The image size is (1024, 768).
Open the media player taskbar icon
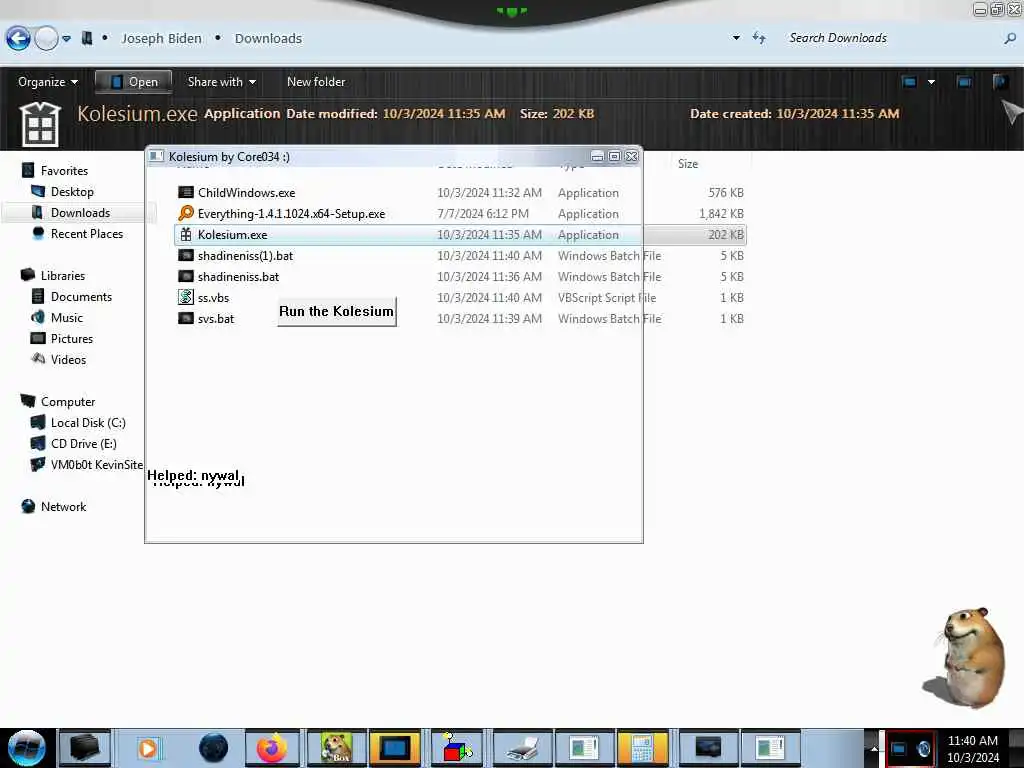click(148, 748)
